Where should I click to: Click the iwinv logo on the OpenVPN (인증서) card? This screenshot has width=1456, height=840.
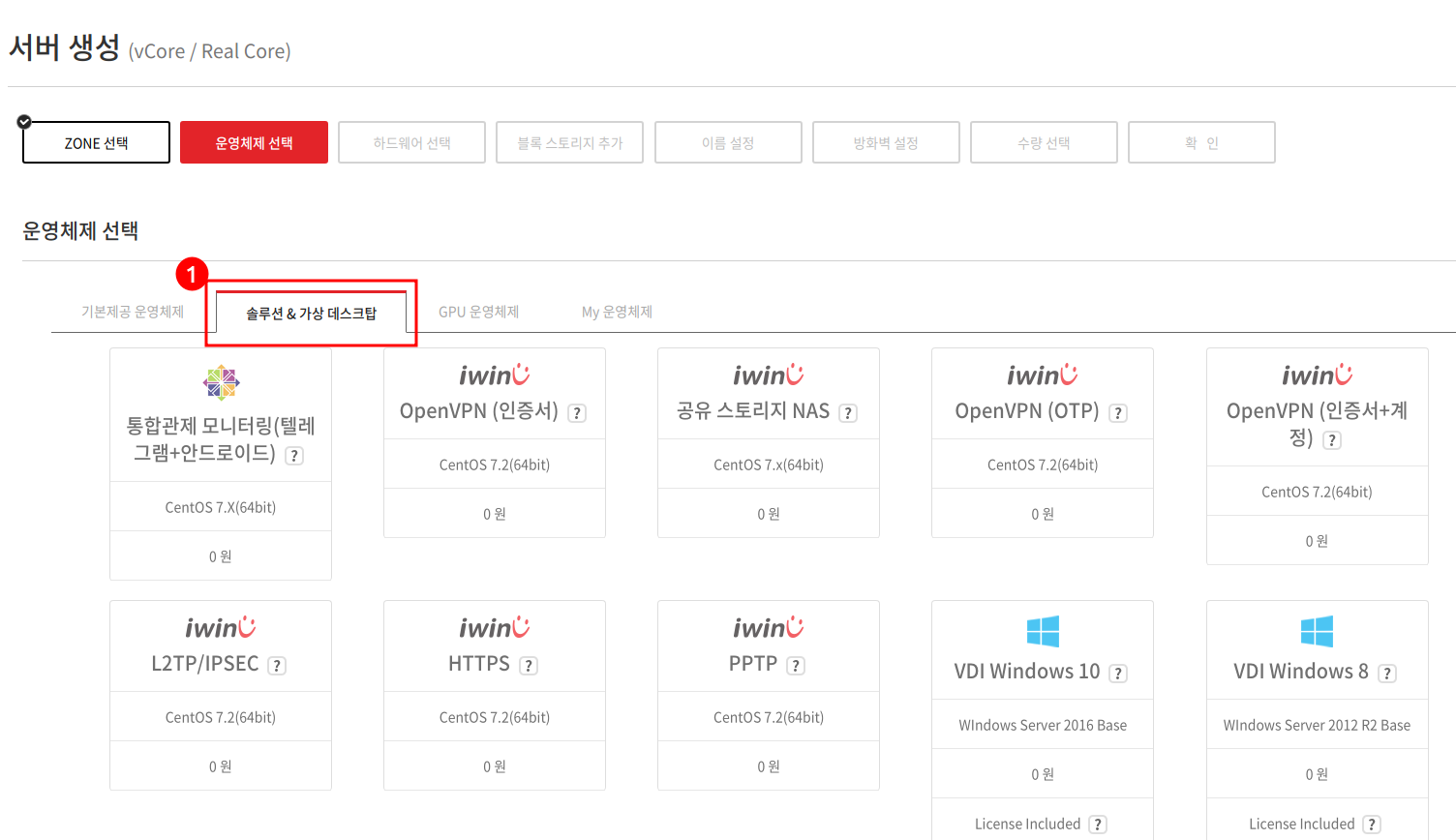495,375
